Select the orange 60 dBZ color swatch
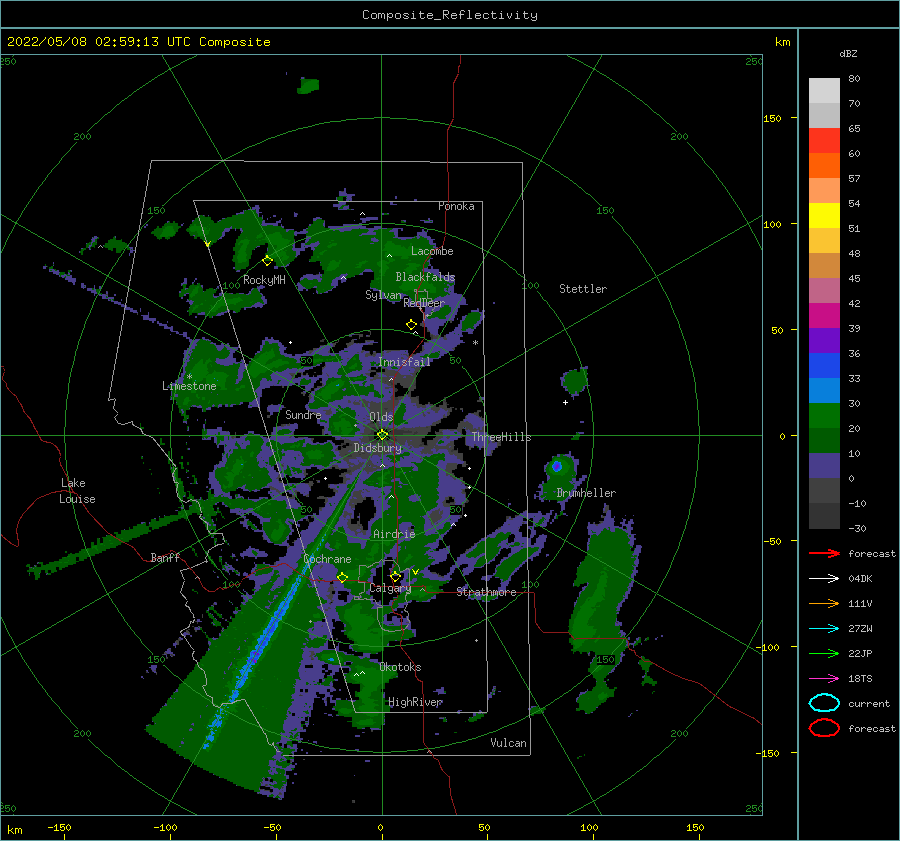Viewport: 900px width, 841px height. [x=824, y=165]
